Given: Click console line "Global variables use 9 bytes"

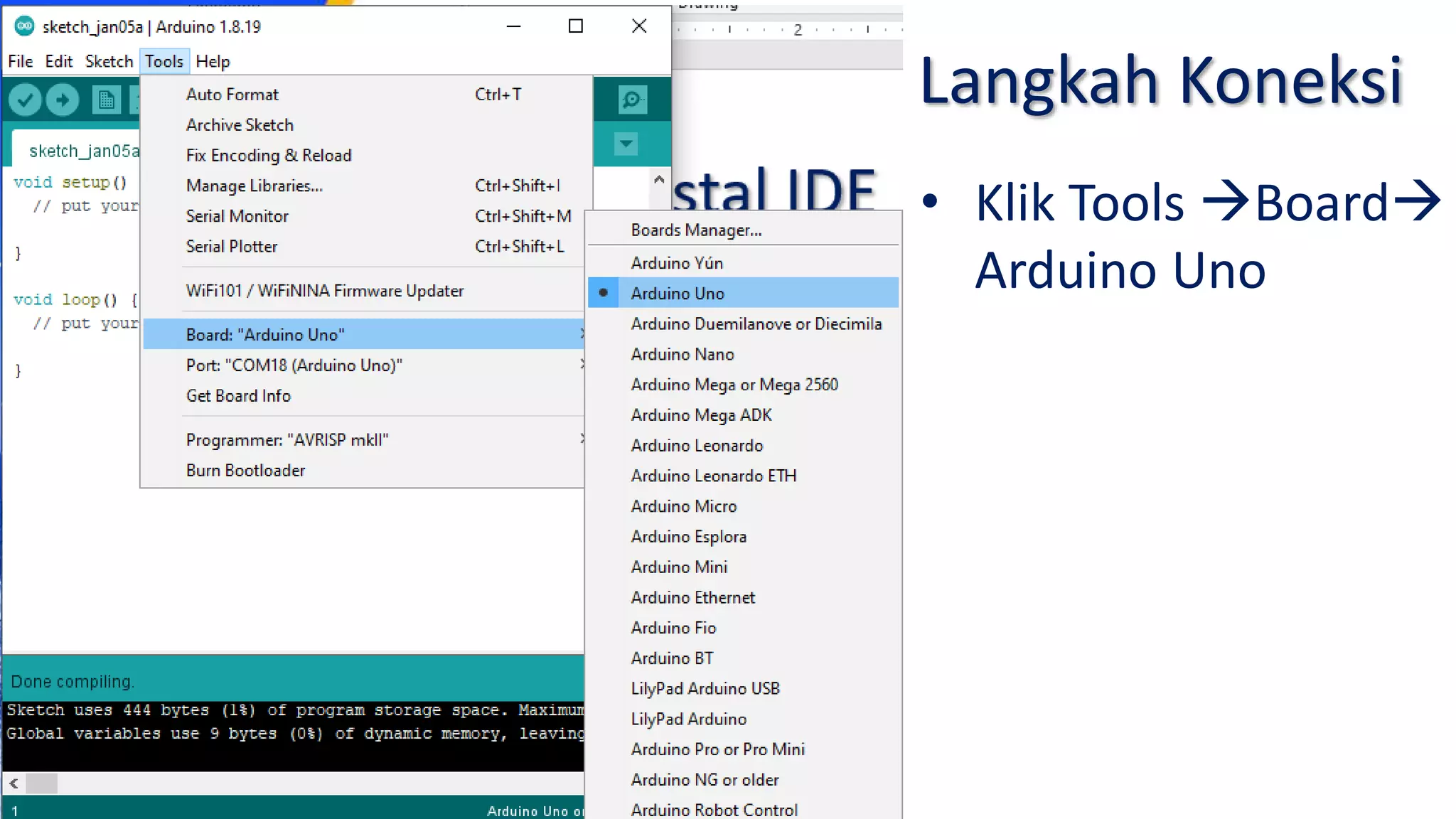Looking at the screenshot, I should click(x=295, y=734).
